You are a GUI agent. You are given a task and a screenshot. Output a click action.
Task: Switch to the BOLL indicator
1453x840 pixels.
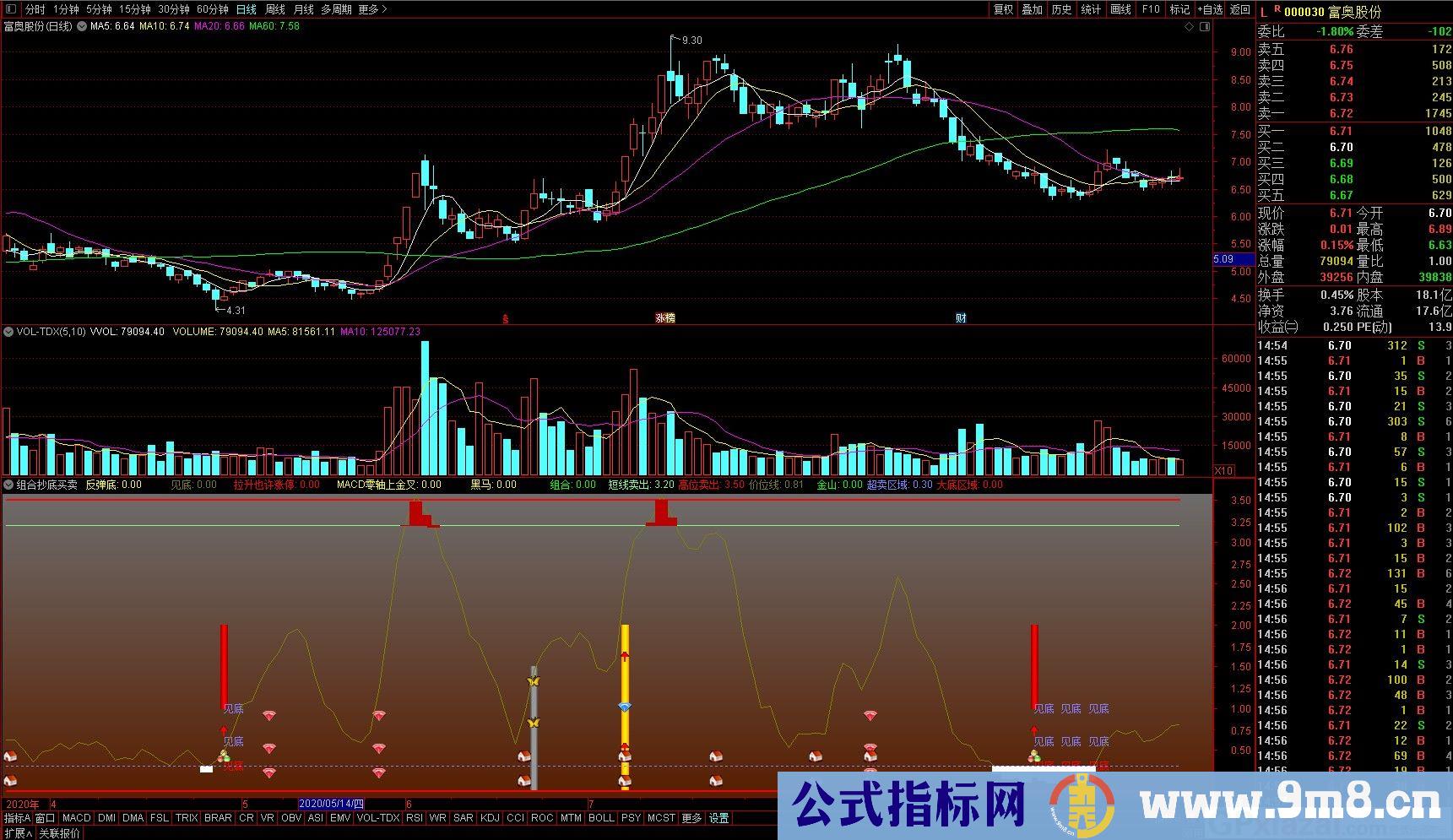601,818
